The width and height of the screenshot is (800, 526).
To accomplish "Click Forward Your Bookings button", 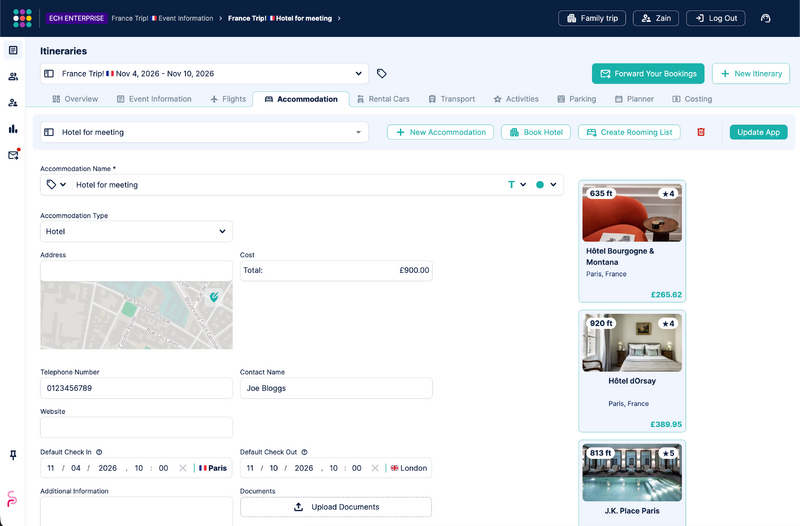I will (x=648, y=73).
